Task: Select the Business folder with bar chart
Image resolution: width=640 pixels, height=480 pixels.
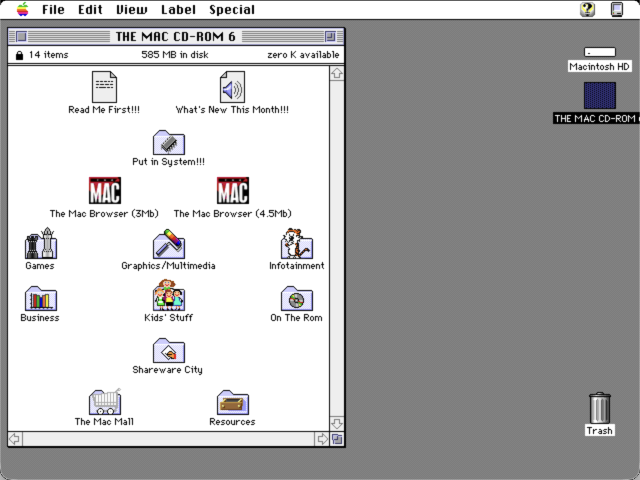Action: 41,298
